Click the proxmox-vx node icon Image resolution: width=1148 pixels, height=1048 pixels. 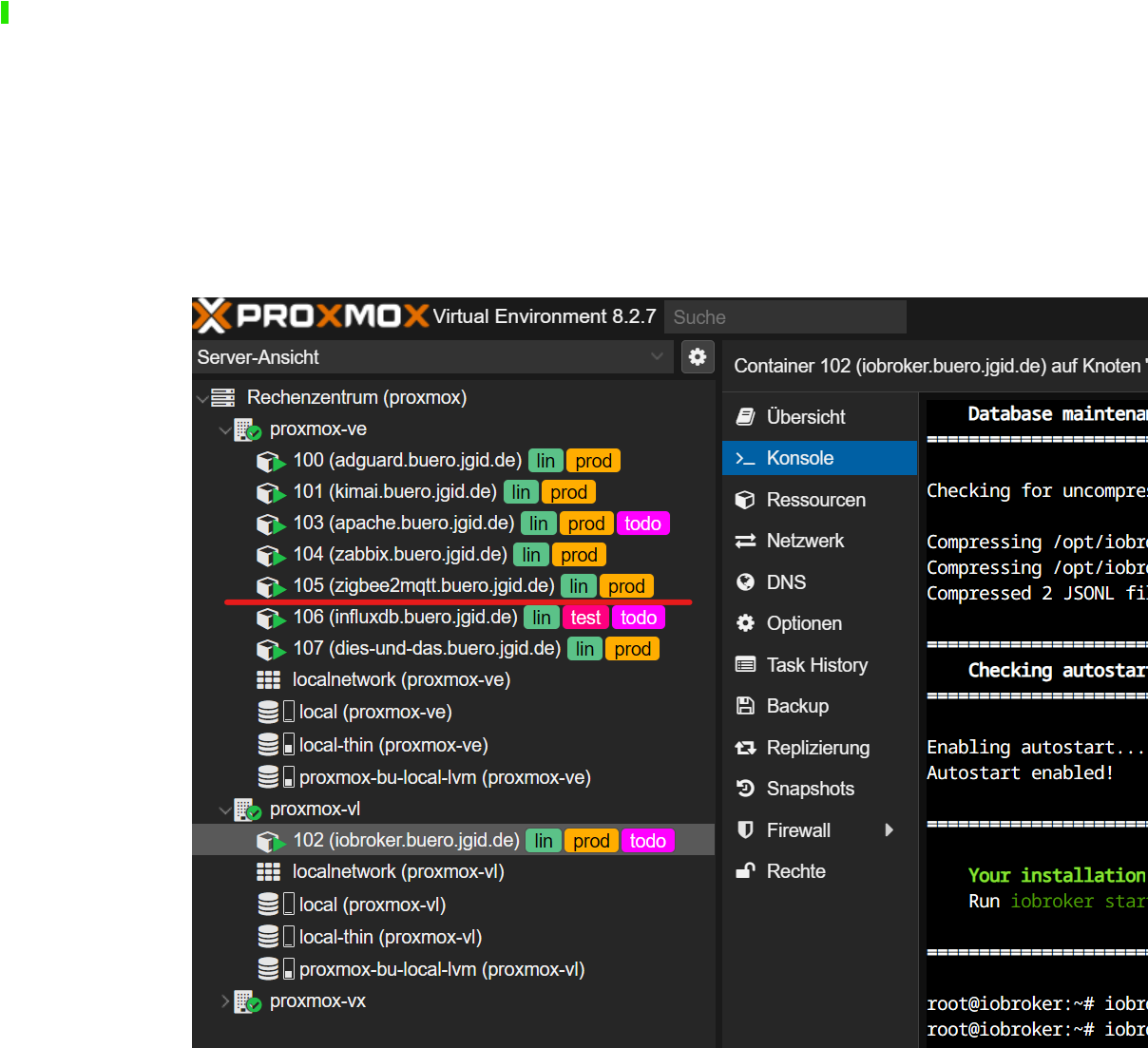[247, 1001]
